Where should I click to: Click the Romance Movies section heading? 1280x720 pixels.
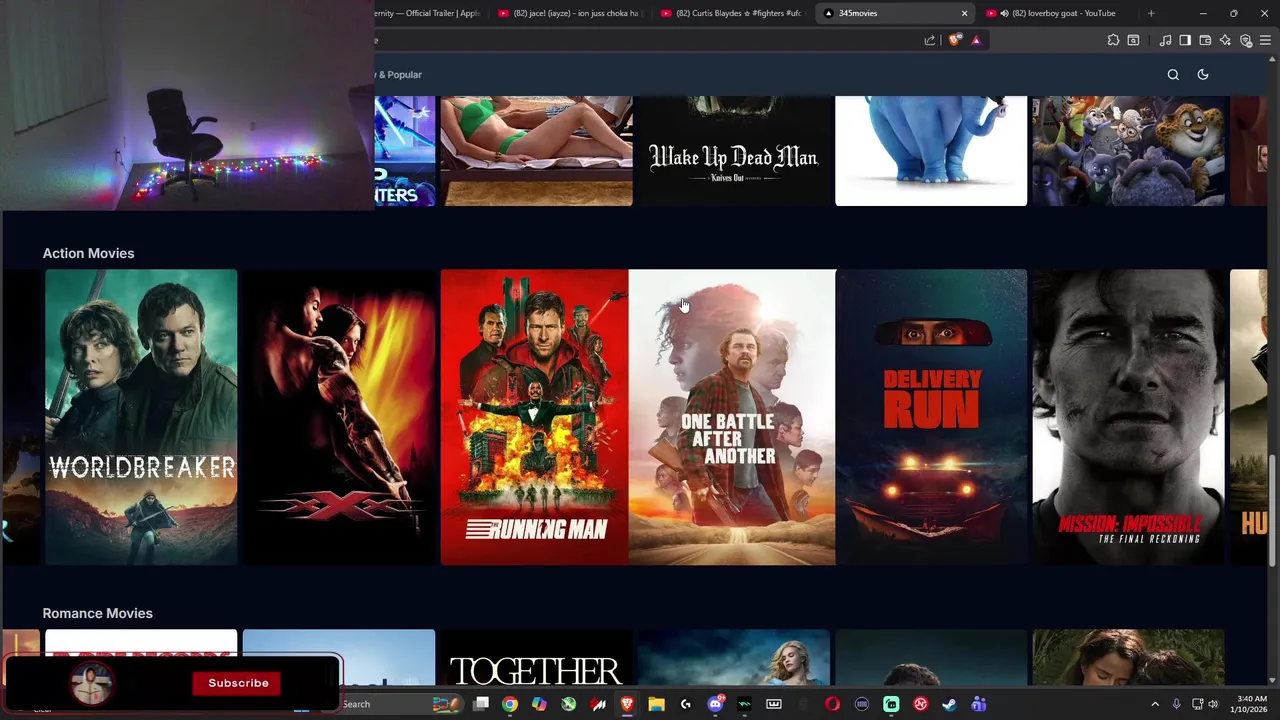click(97, 613)
